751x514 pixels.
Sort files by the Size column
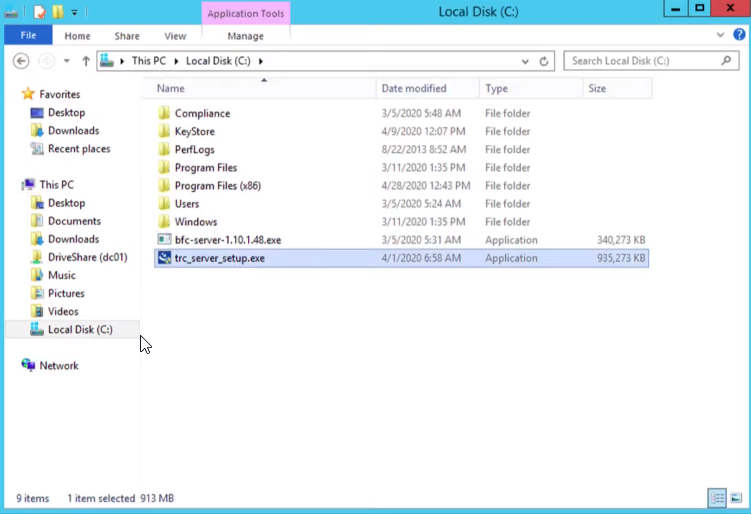tap(597, 89)
